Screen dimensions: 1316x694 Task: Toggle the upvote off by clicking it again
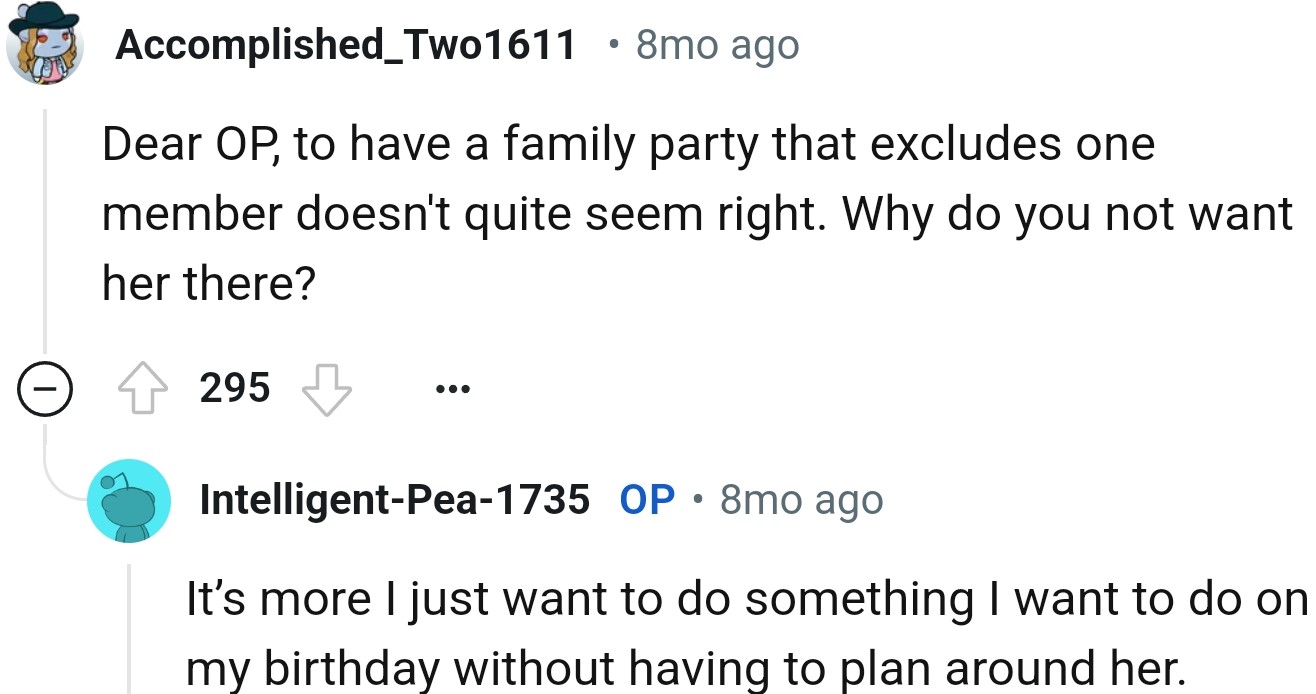pos(145,387)
